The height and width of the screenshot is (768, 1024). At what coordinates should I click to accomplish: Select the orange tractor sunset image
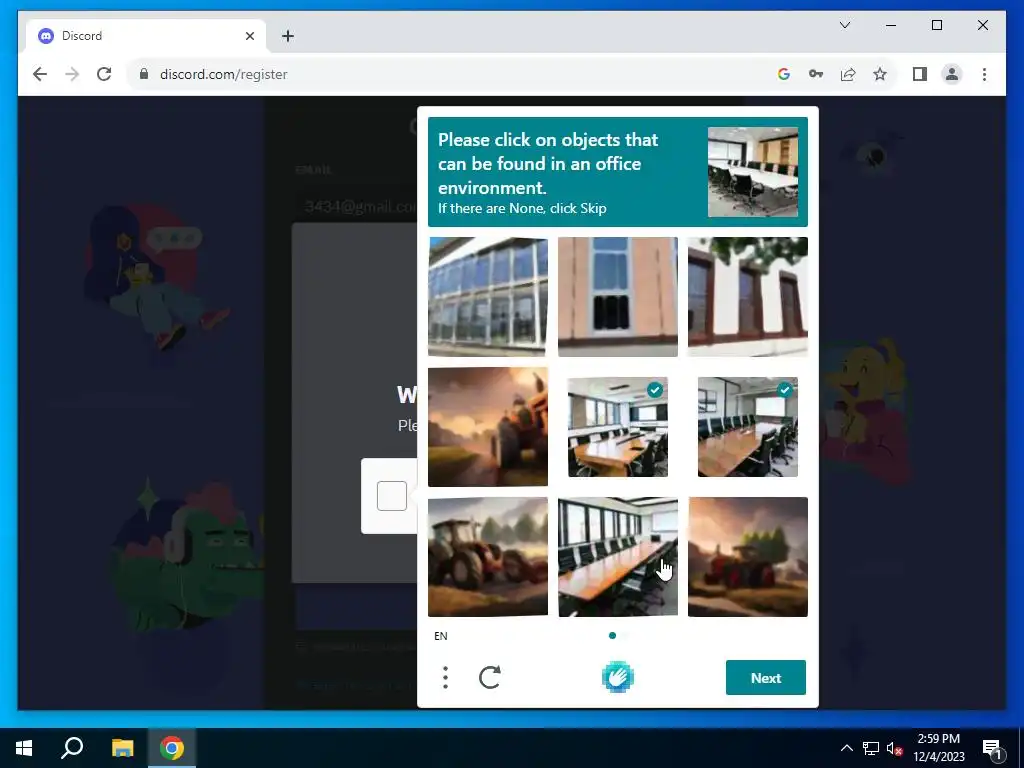[x=488, y=427]
